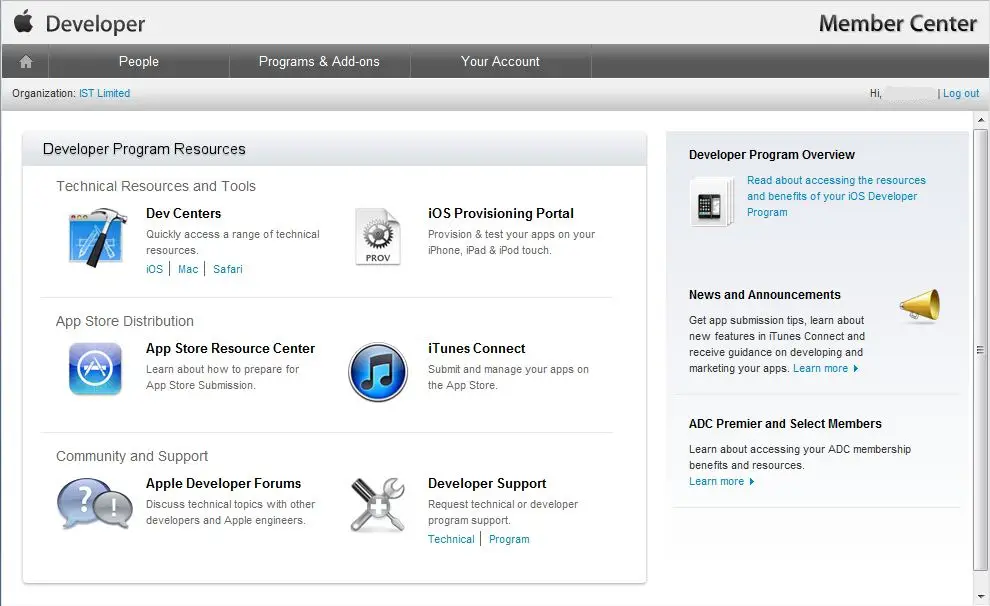Click the Home icon in navigation bar
Viewport: 990px width, 606px height.
coord(25,62)
